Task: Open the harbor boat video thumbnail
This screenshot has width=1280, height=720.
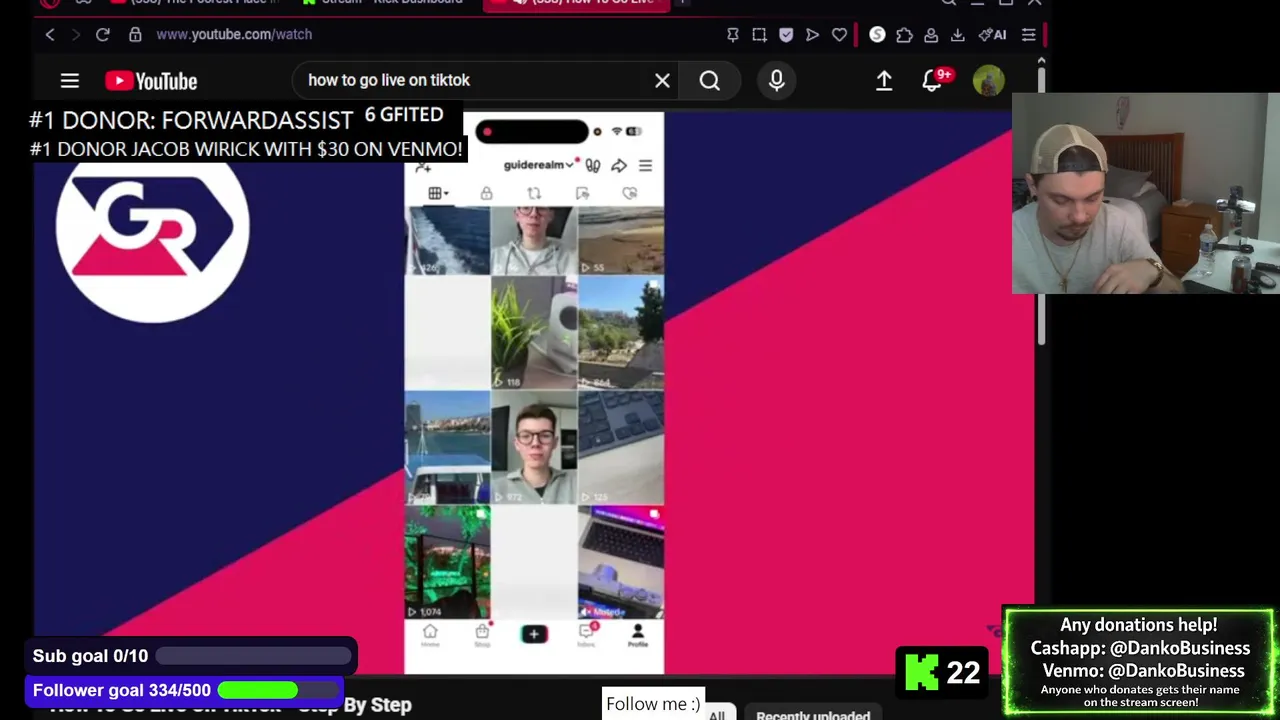Action: (448, 447)
